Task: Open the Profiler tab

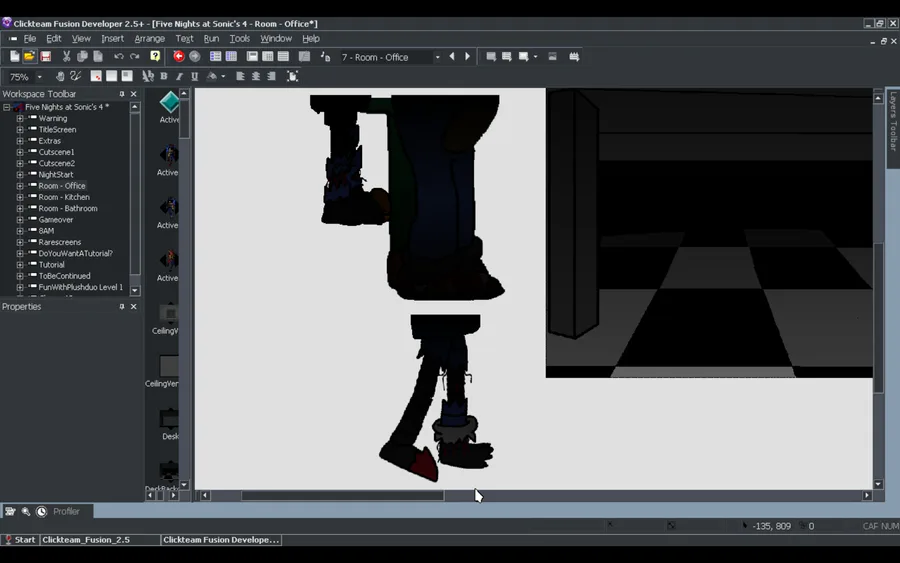Action: click(x=66, y=512)
